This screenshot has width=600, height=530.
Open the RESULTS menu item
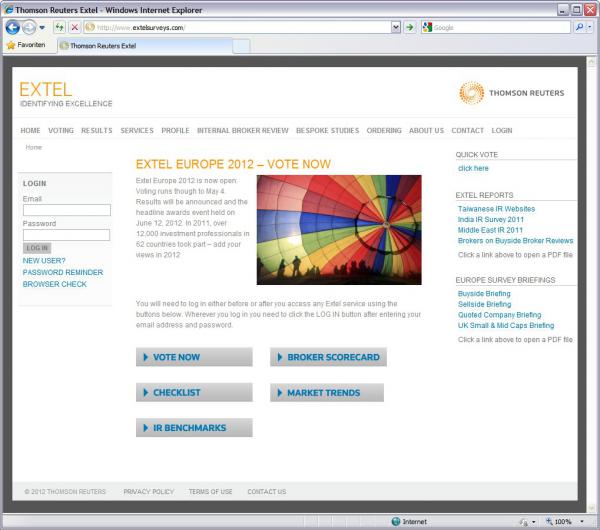tap(97, 130)
